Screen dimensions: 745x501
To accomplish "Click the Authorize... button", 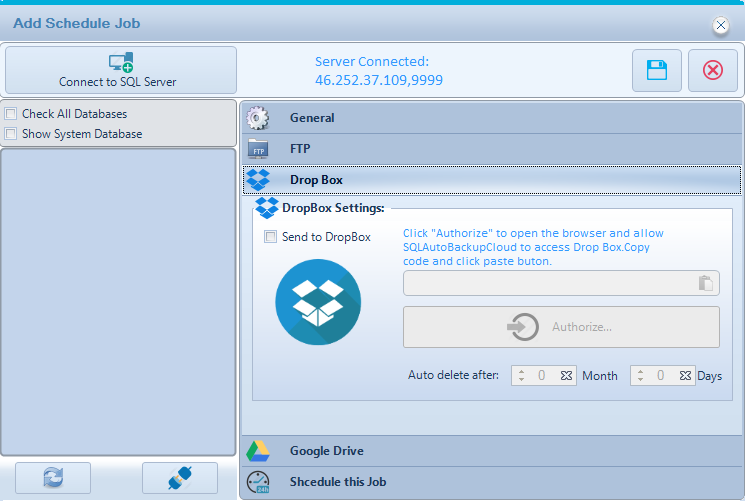I will point(561,327).
